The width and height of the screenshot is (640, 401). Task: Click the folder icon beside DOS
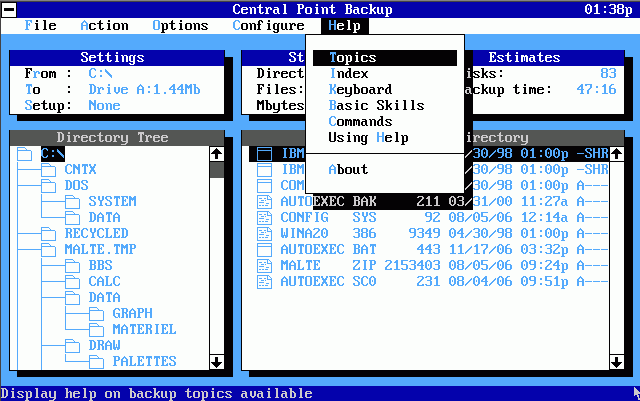48,186
